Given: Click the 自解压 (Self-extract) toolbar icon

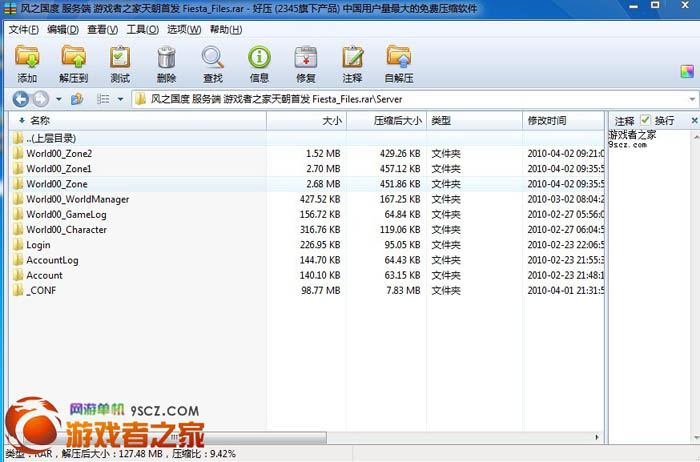Looking at the screenshot, I should tap(399, 62).
